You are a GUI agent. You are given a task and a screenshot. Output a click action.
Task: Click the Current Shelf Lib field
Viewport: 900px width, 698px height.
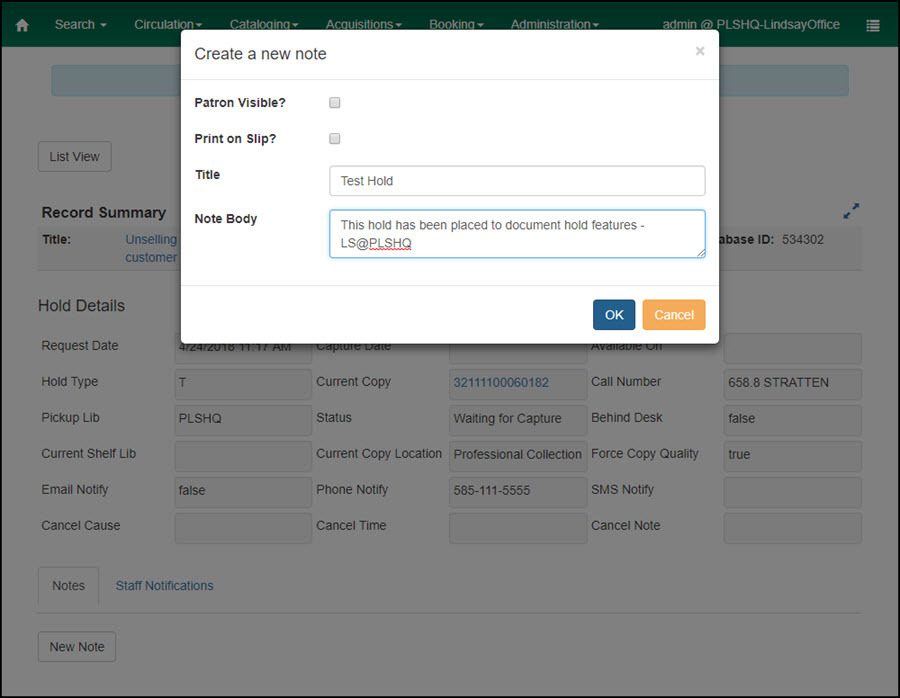pyautogui.click(x=243, y=455)
